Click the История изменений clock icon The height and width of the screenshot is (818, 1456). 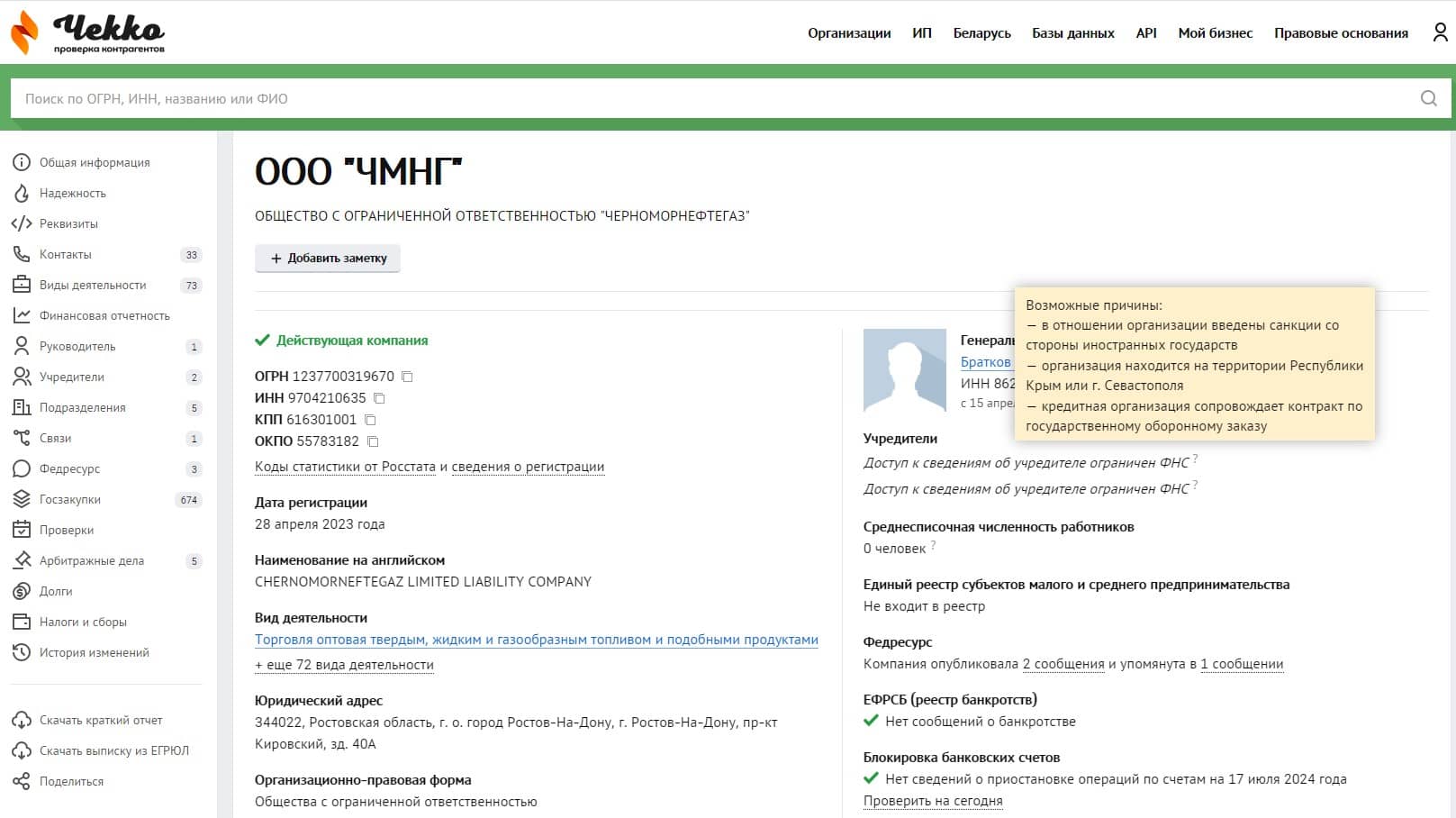22,652
